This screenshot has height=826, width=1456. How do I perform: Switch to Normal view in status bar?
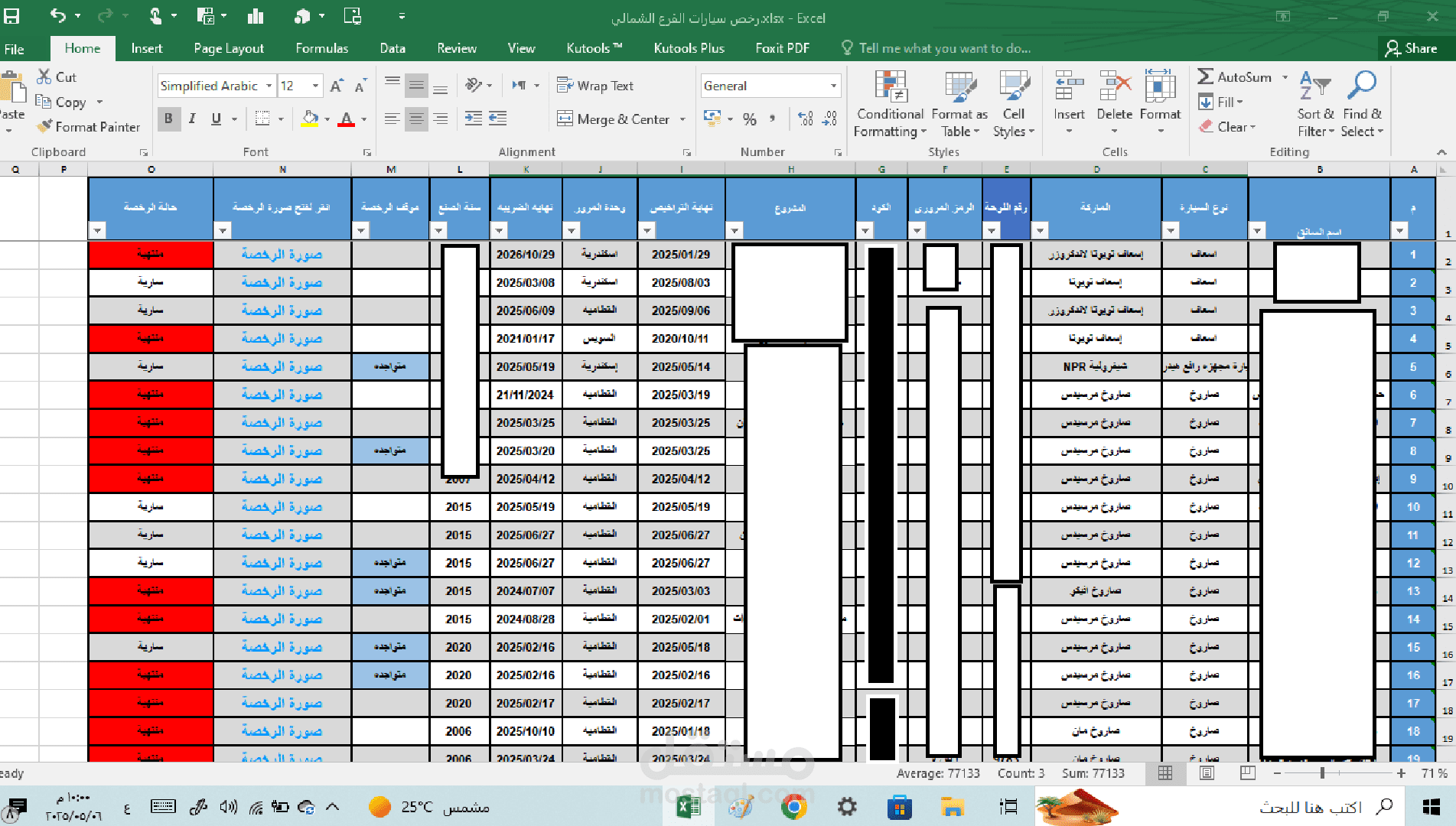1165,773
